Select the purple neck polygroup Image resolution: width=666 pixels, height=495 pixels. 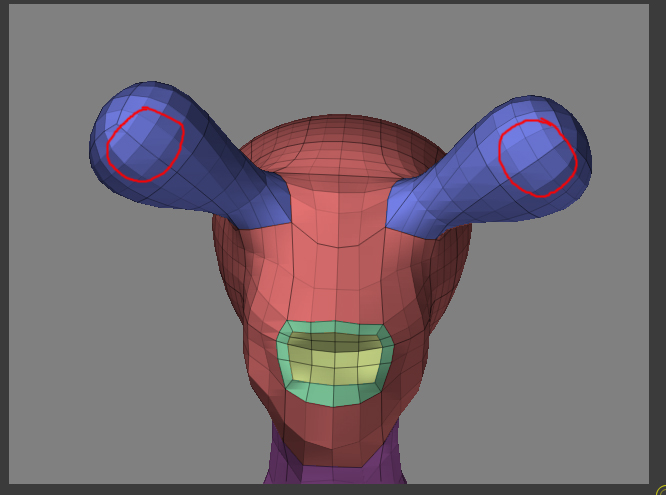click(336, 475)
